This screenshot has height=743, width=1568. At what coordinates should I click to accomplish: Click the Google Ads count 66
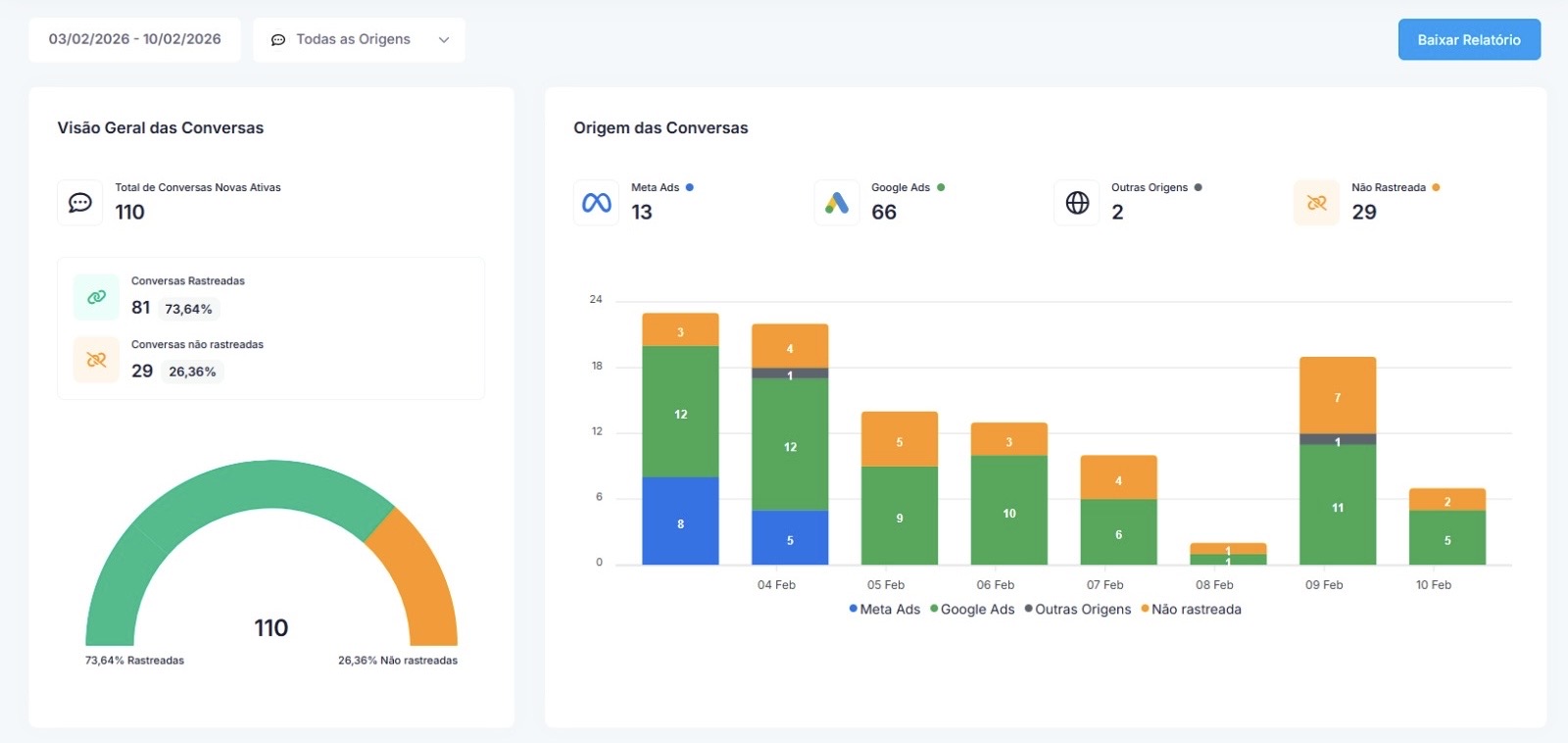pyautogui.click(x=884, y=212)
